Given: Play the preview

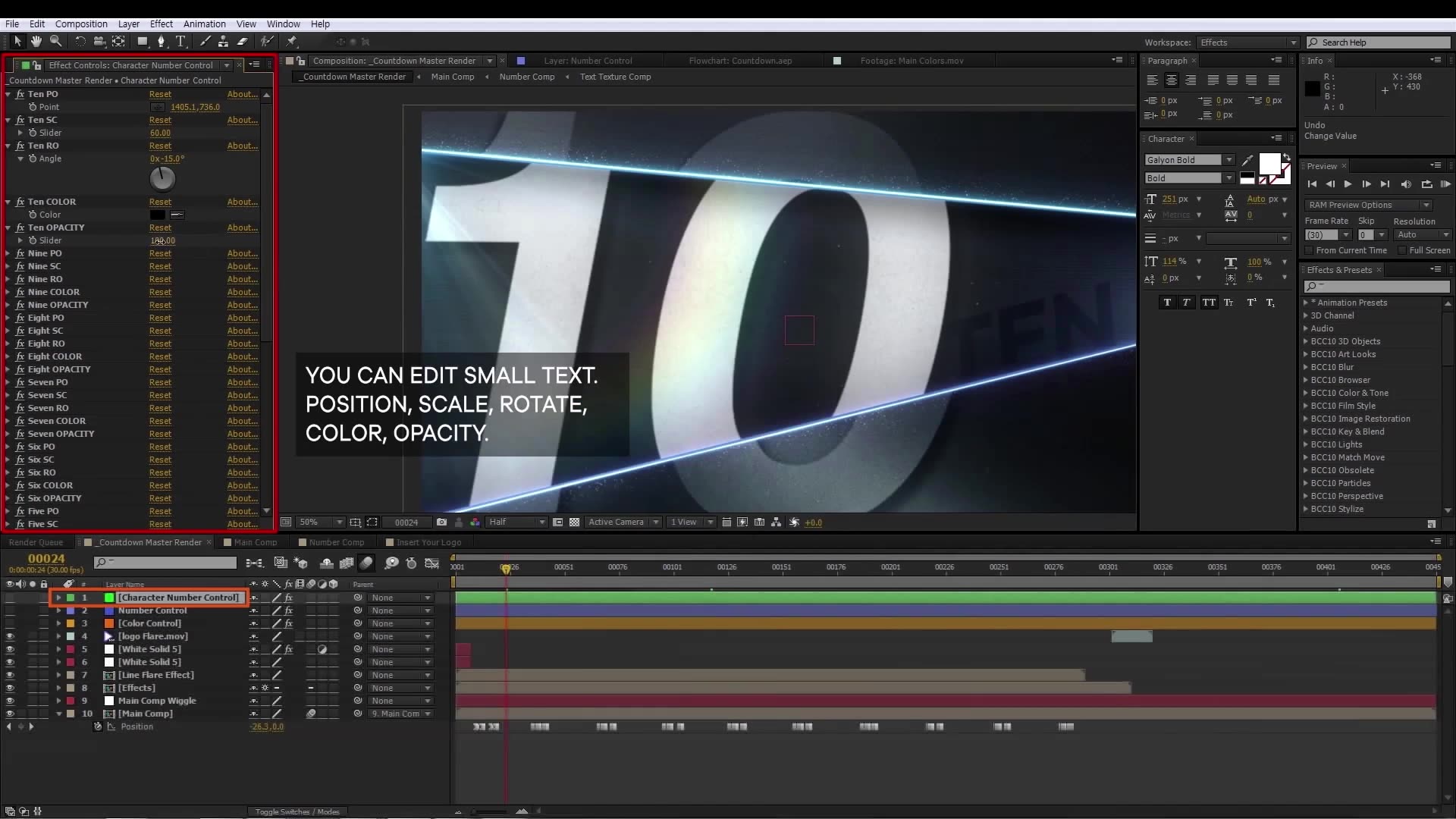Looking at the screenshot, I should 1348,184.
